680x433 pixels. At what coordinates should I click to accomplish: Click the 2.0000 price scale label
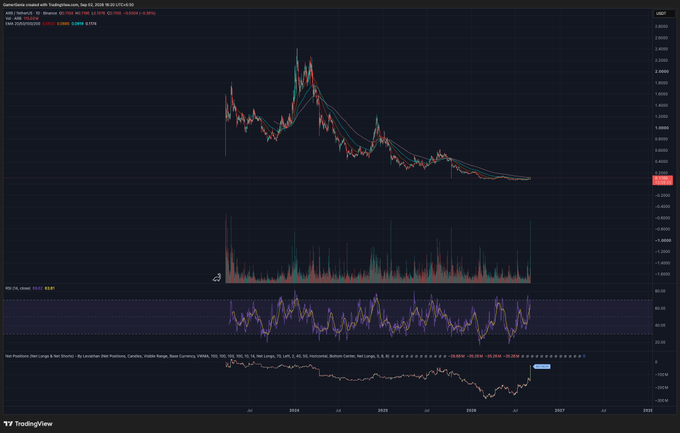pos(662,72)
